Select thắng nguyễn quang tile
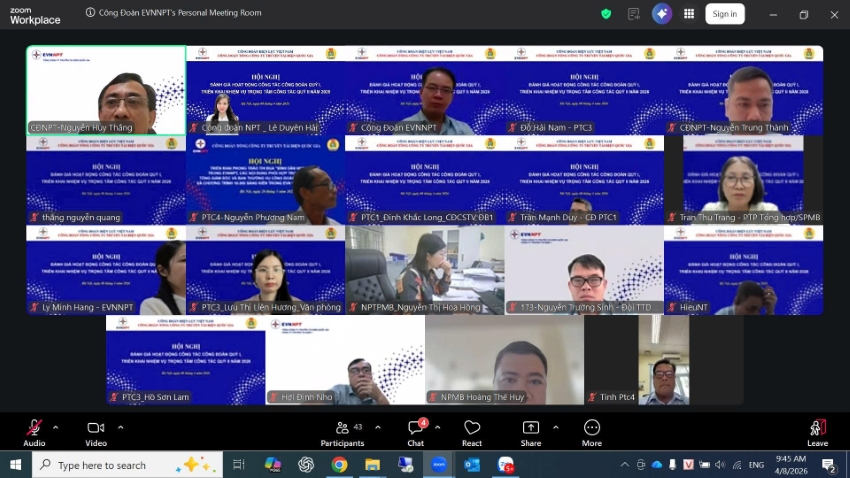 tap(106, 180)
